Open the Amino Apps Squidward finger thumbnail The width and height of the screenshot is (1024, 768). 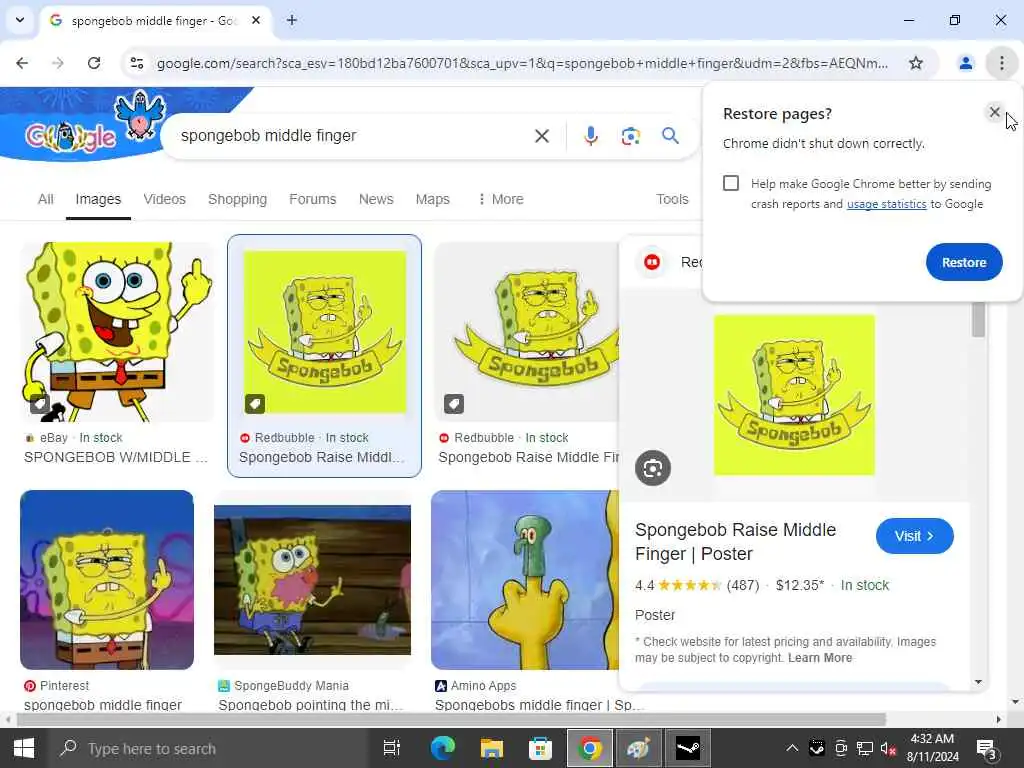524,580
